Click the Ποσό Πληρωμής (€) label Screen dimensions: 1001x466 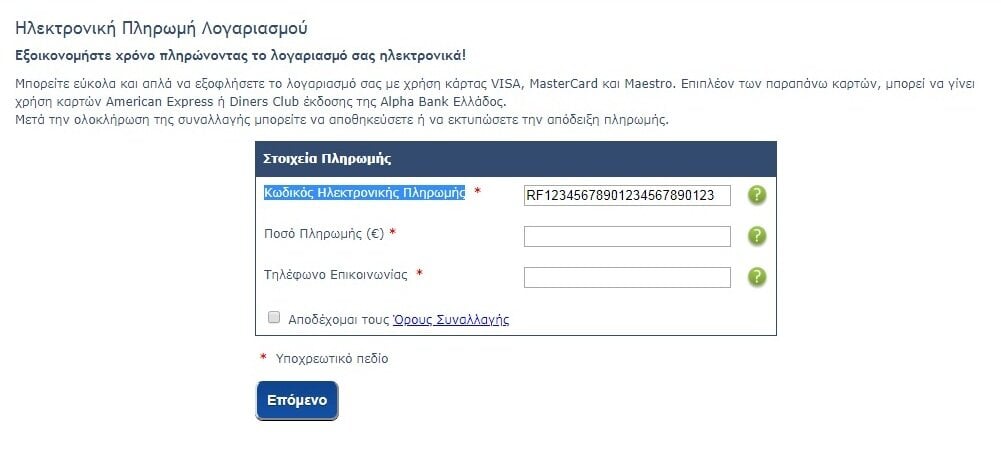click(324, 234)
